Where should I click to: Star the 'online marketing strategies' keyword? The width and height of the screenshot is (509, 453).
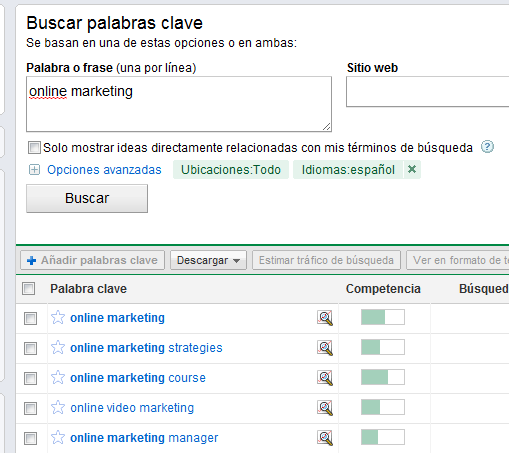(58, 347)
